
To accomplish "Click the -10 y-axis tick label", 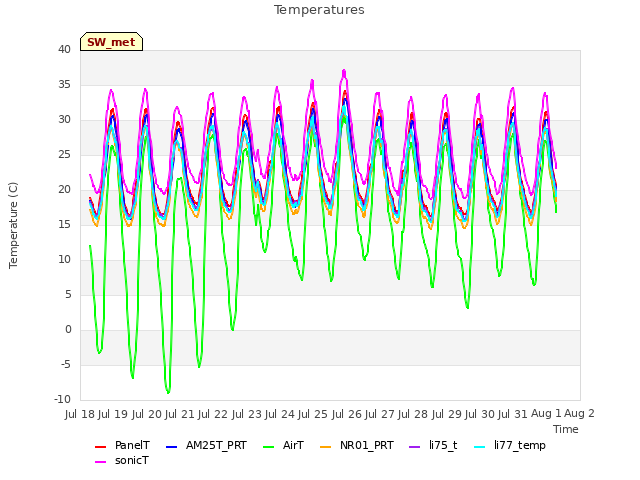I will point(62,400).
